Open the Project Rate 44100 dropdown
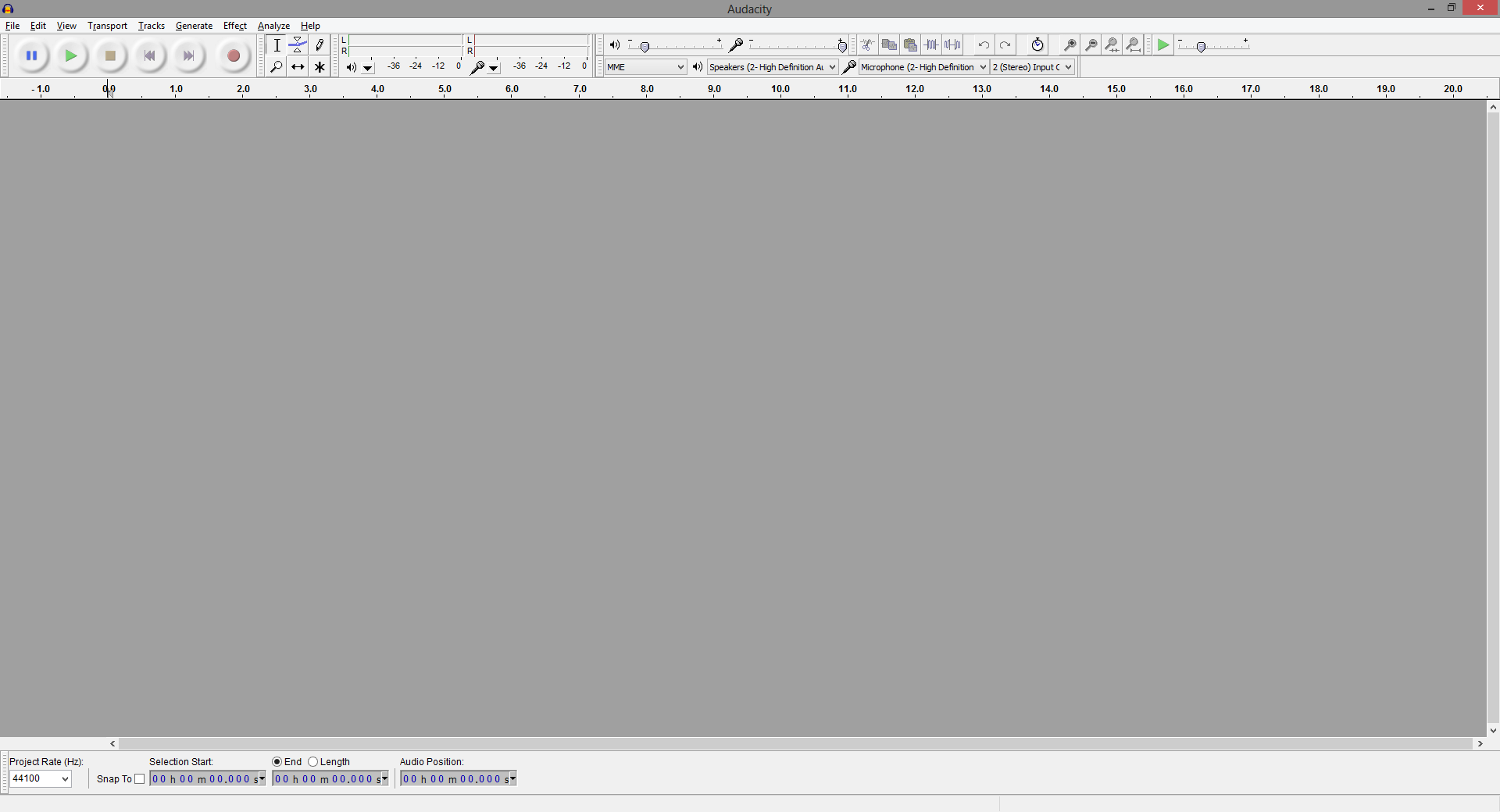 tap(41, 779)
